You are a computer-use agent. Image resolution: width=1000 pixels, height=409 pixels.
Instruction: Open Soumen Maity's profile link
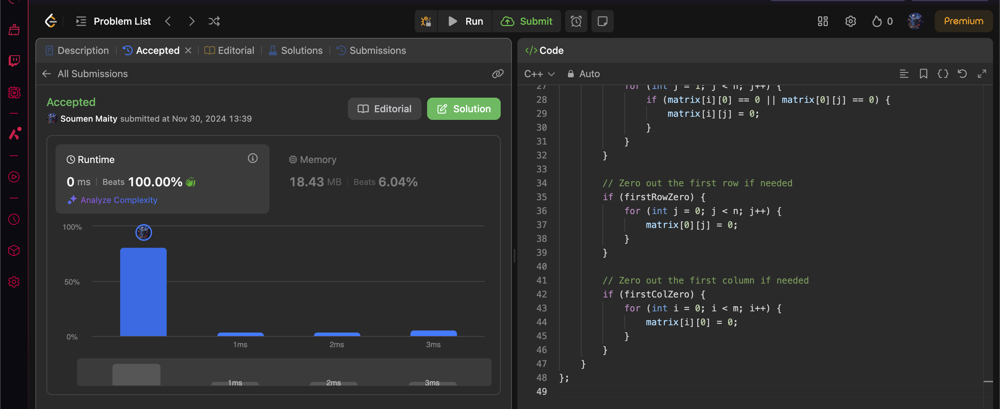point(89,119)
